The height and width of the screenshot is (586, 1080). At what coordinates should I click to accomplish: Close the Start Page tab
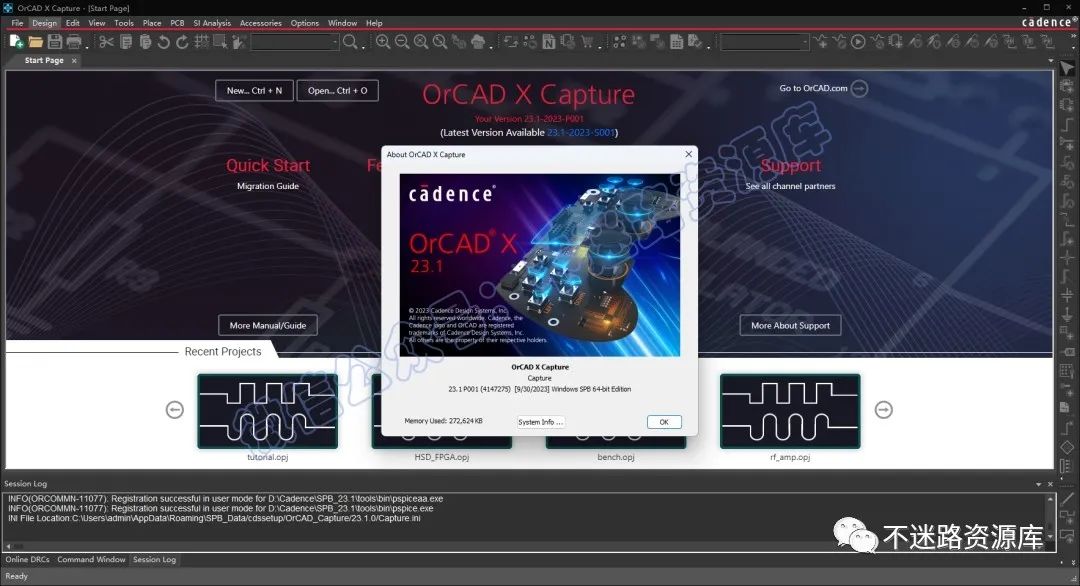74,61
